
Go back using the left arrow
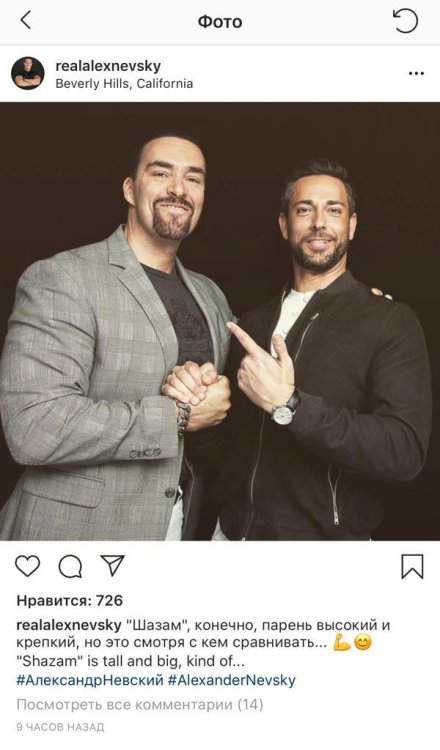click(25, 21)
